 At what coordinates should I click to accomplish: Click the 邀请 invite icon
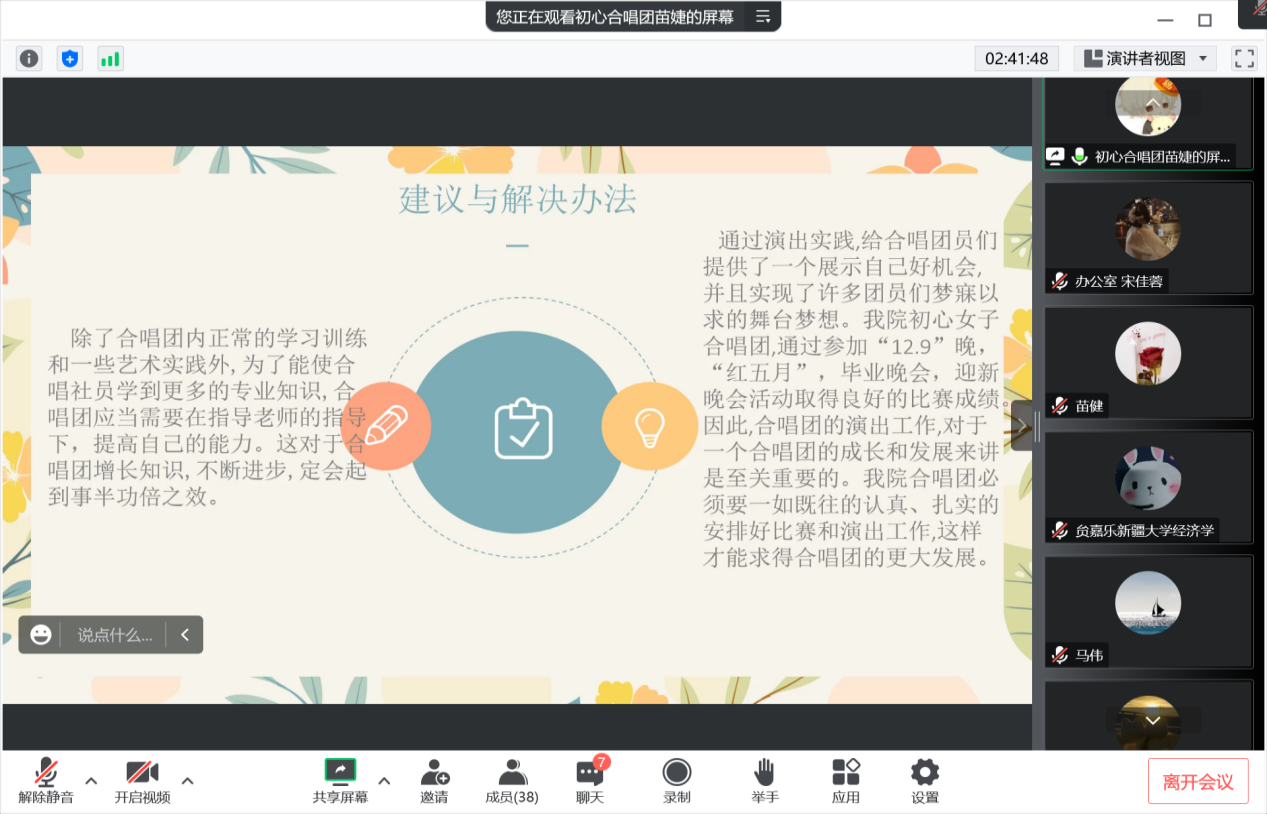point(434,781)
